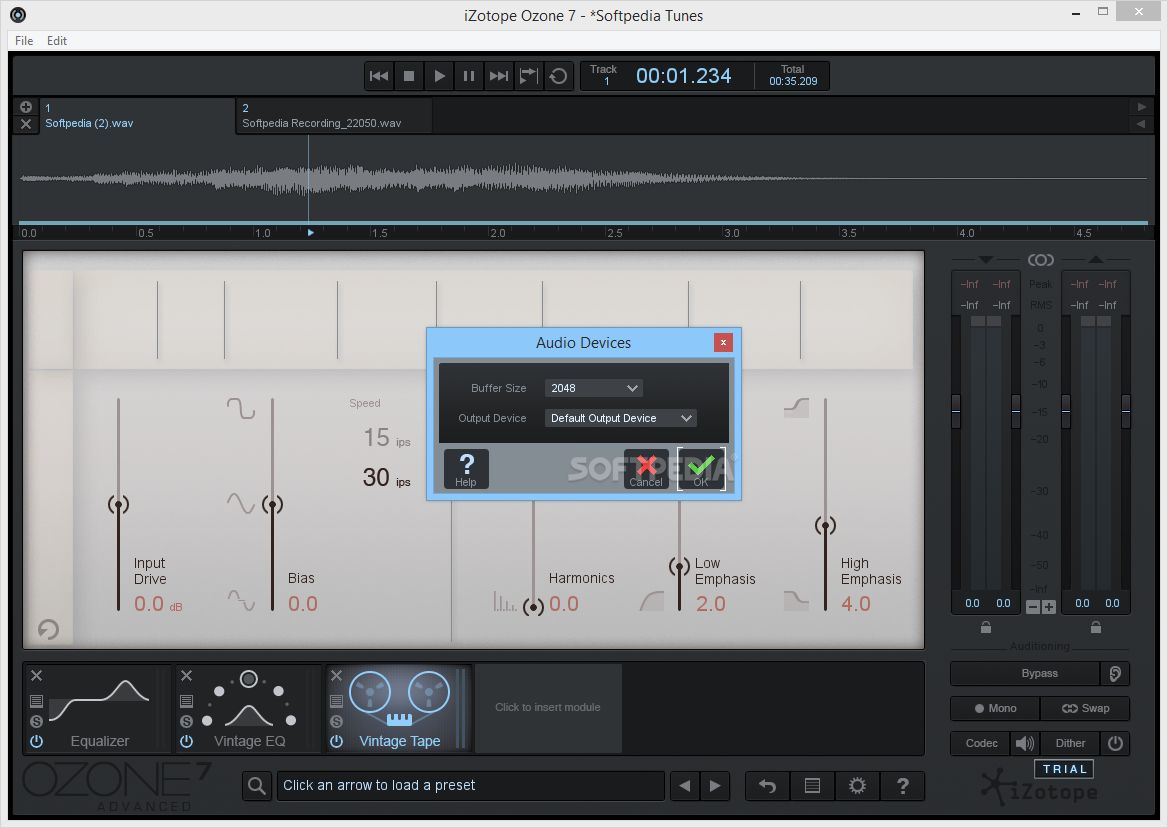Viewport: 1168px width, 828px height.
Task: Stop playback with the stop button
Action: pyautogui.click(x=409, y=76)
